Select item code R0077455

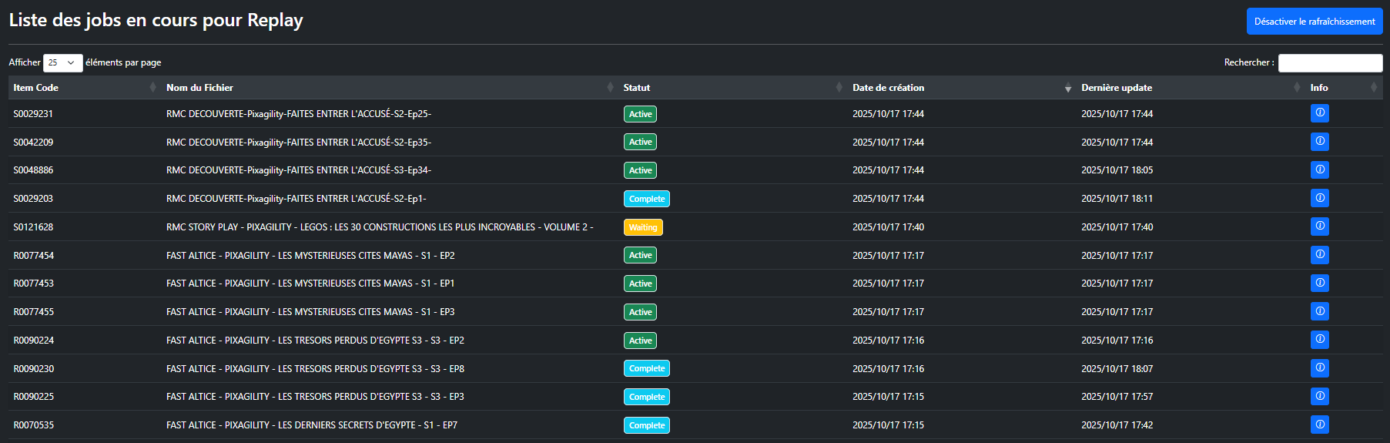33,312
